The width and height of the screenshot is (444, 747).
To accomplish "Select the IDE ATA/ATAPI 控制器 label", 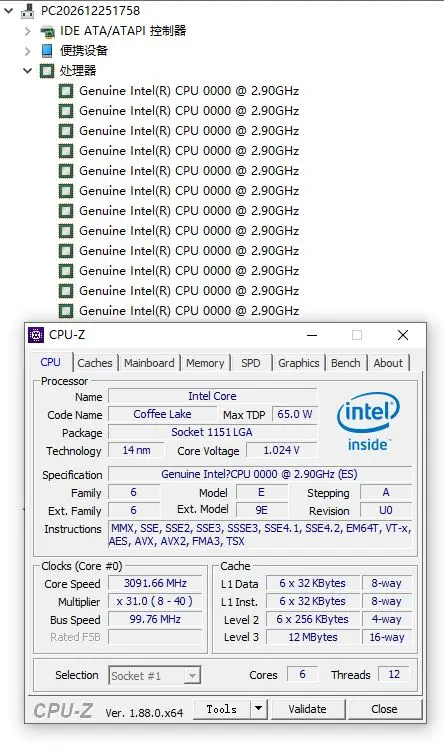I will coord(123,31).
